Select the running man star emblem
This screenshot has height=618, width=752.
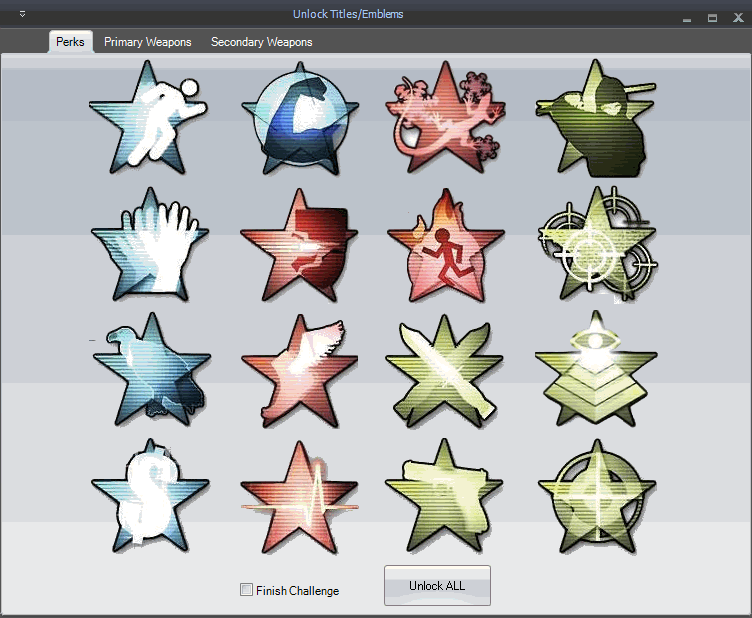click(x=150, y=116)
